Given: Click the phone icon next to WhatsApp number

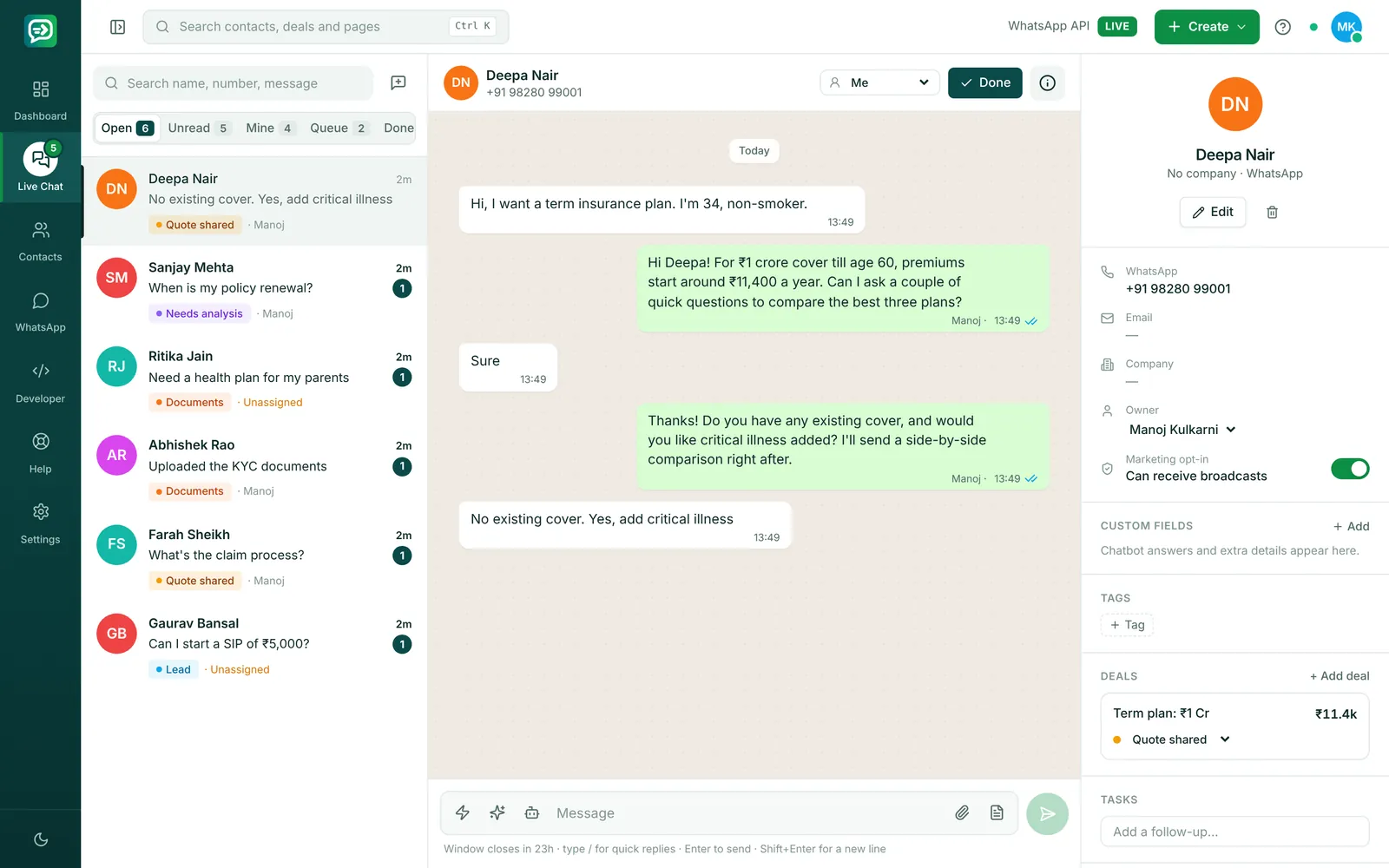Looking at the screenshot, I should [1107, 272].
